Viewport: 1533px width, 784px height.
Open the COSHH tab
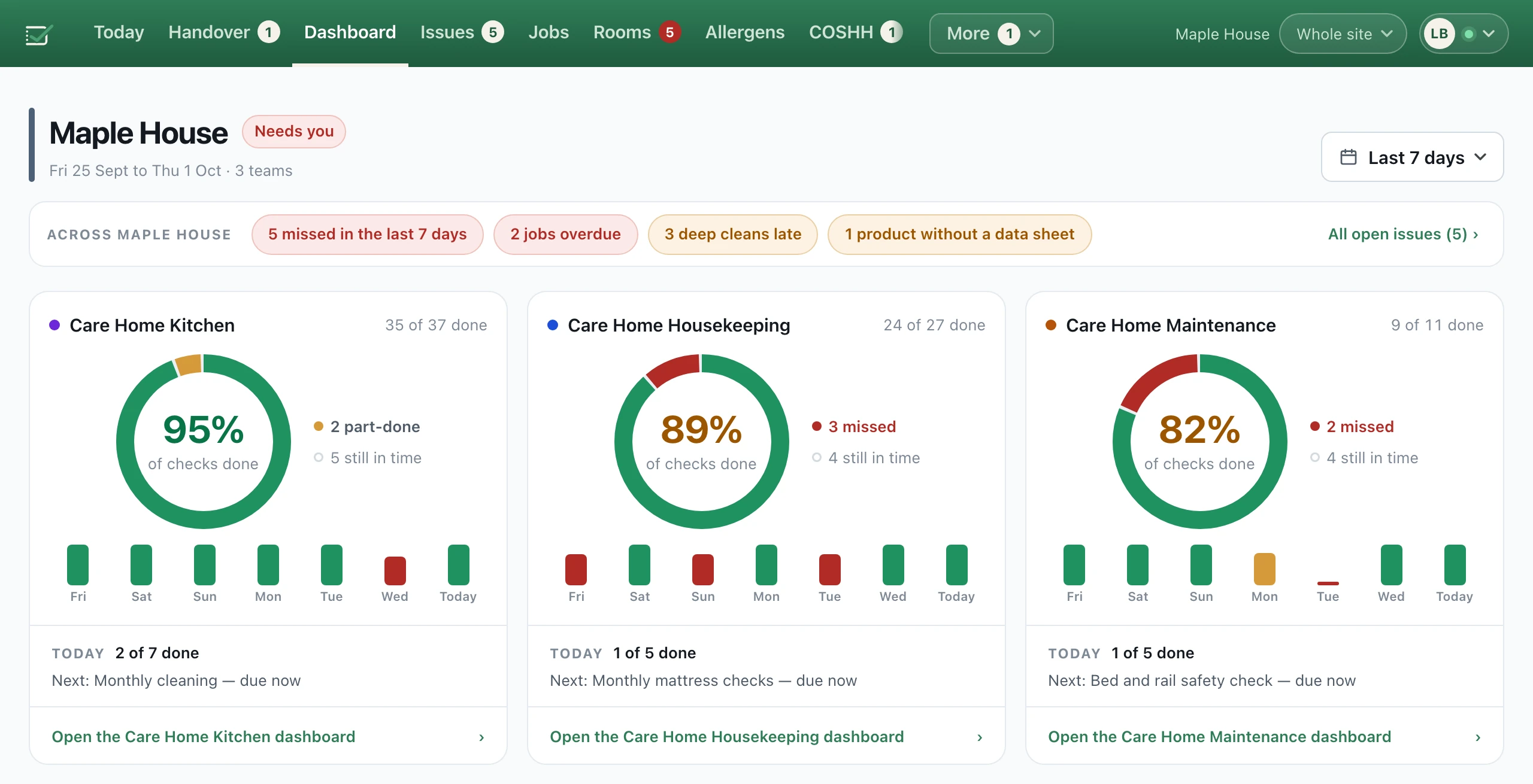[855, 32]
